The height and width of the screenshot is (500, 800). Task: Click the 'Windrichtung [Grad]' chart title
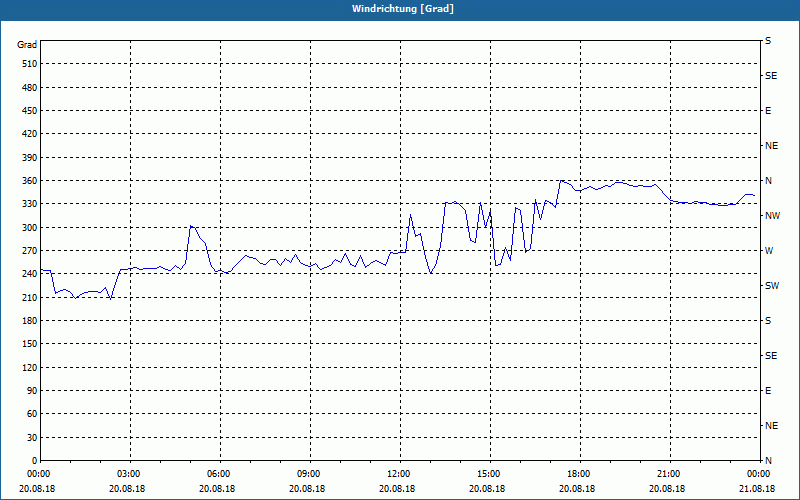click(x=403, y=9)
